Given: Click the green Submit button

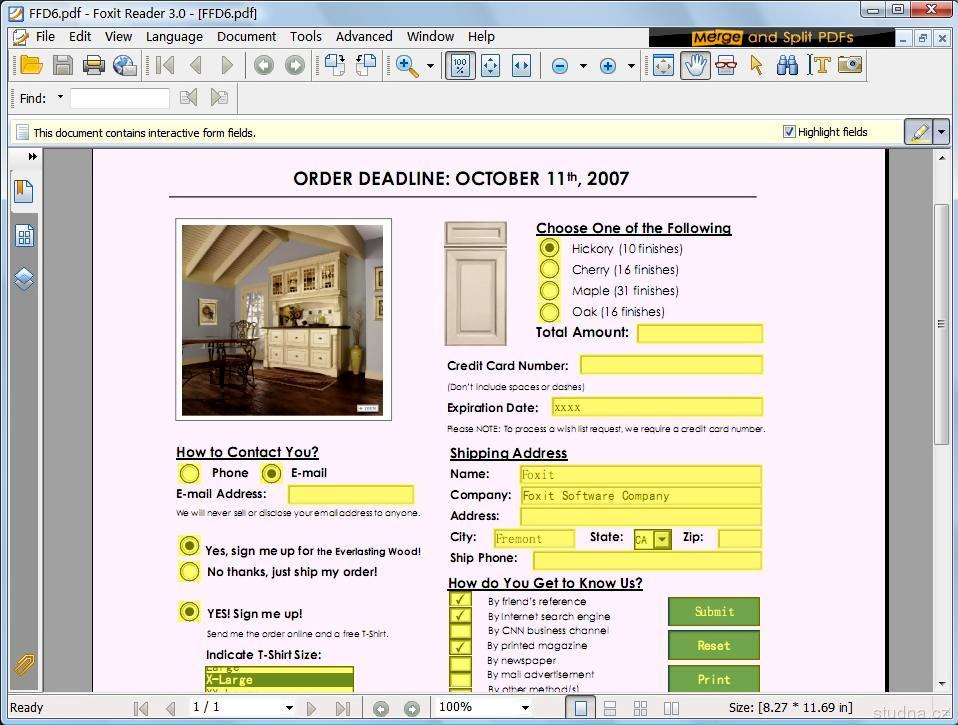Looking at the screenshot, I should point(714,611).
